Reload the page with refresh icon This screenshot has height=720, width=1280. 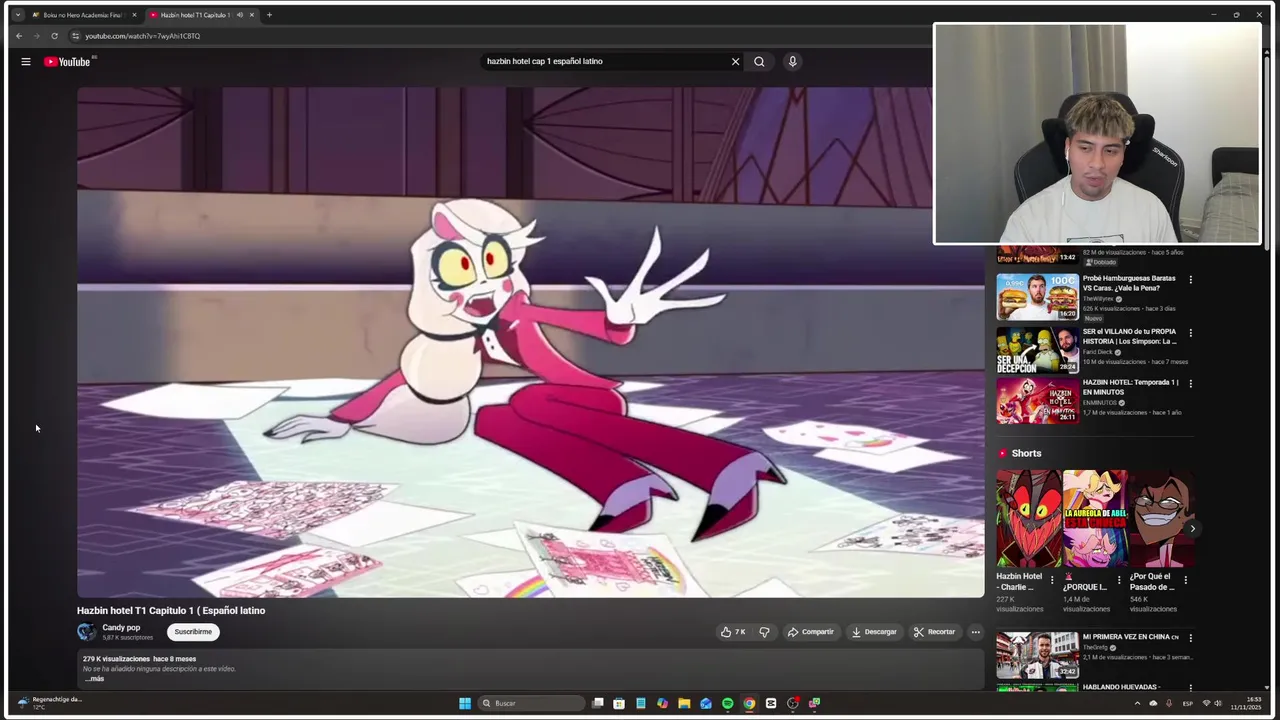point(54,36)
